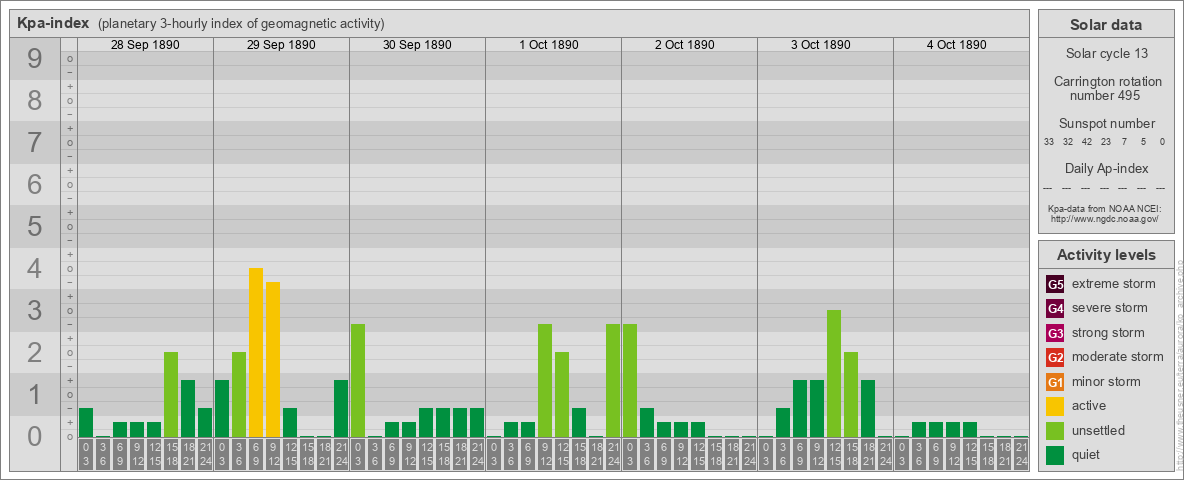Click the light green 0-3 bar on 2 Oct
Viewport: 1184px width, 480px height.
tap(630, 380)
